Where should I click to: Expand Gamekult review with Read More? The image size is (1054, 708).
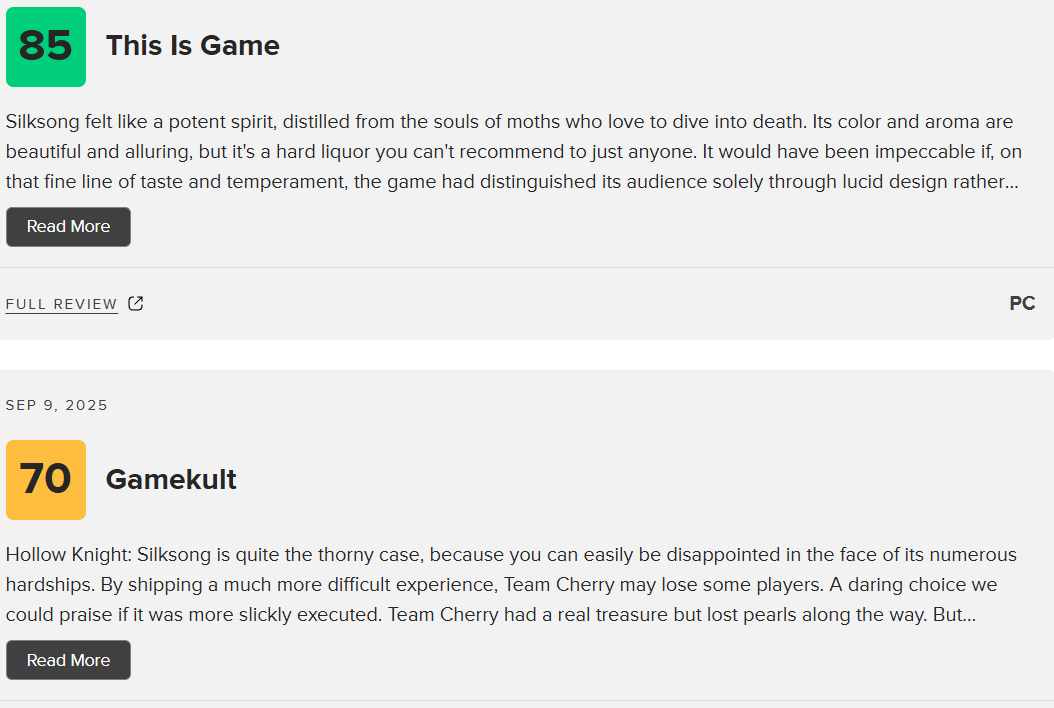tap(68, 660)
